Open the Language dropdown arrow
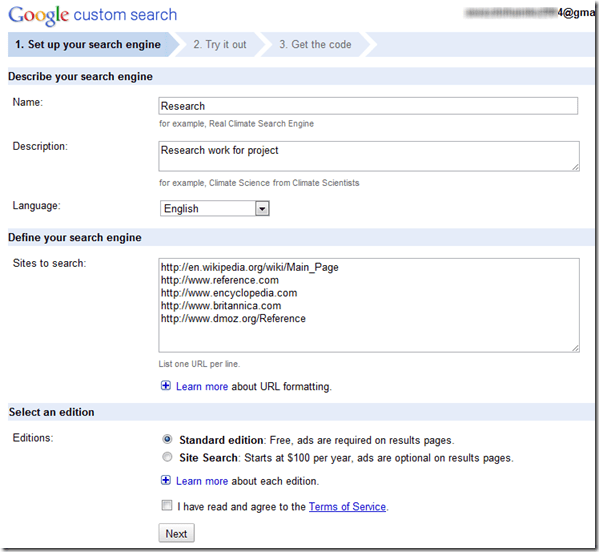The width and height of the screenshot is (599, 552). (x=262, y=209)
